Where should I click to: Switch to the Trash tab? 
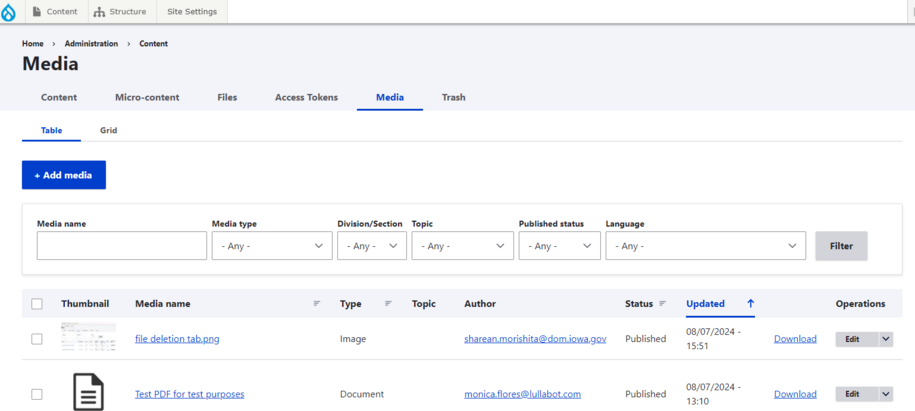453,98
